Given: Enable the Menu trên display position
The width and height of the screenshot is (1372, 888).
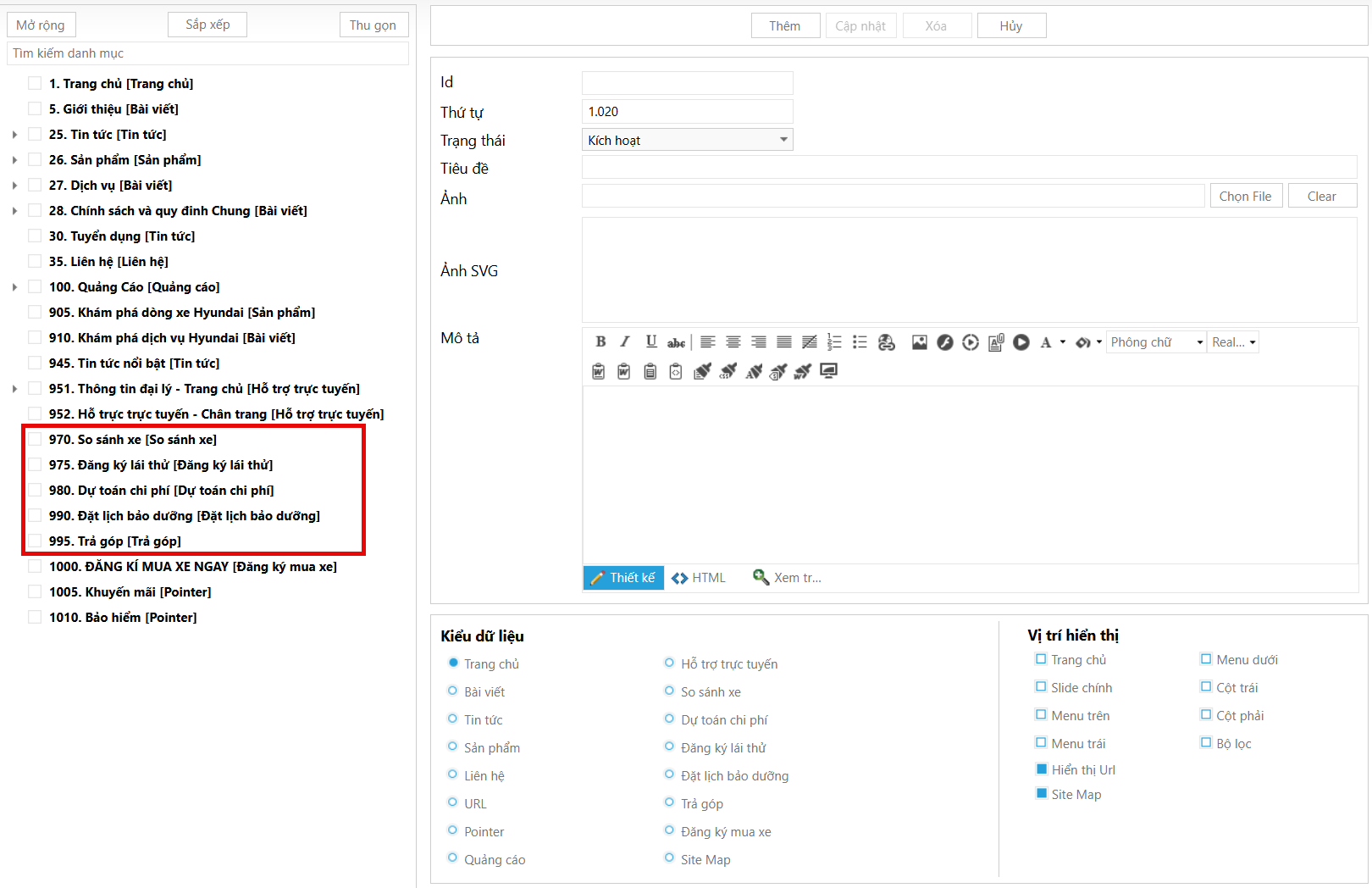Looking at the screenshot, I should pos(1041,715).
